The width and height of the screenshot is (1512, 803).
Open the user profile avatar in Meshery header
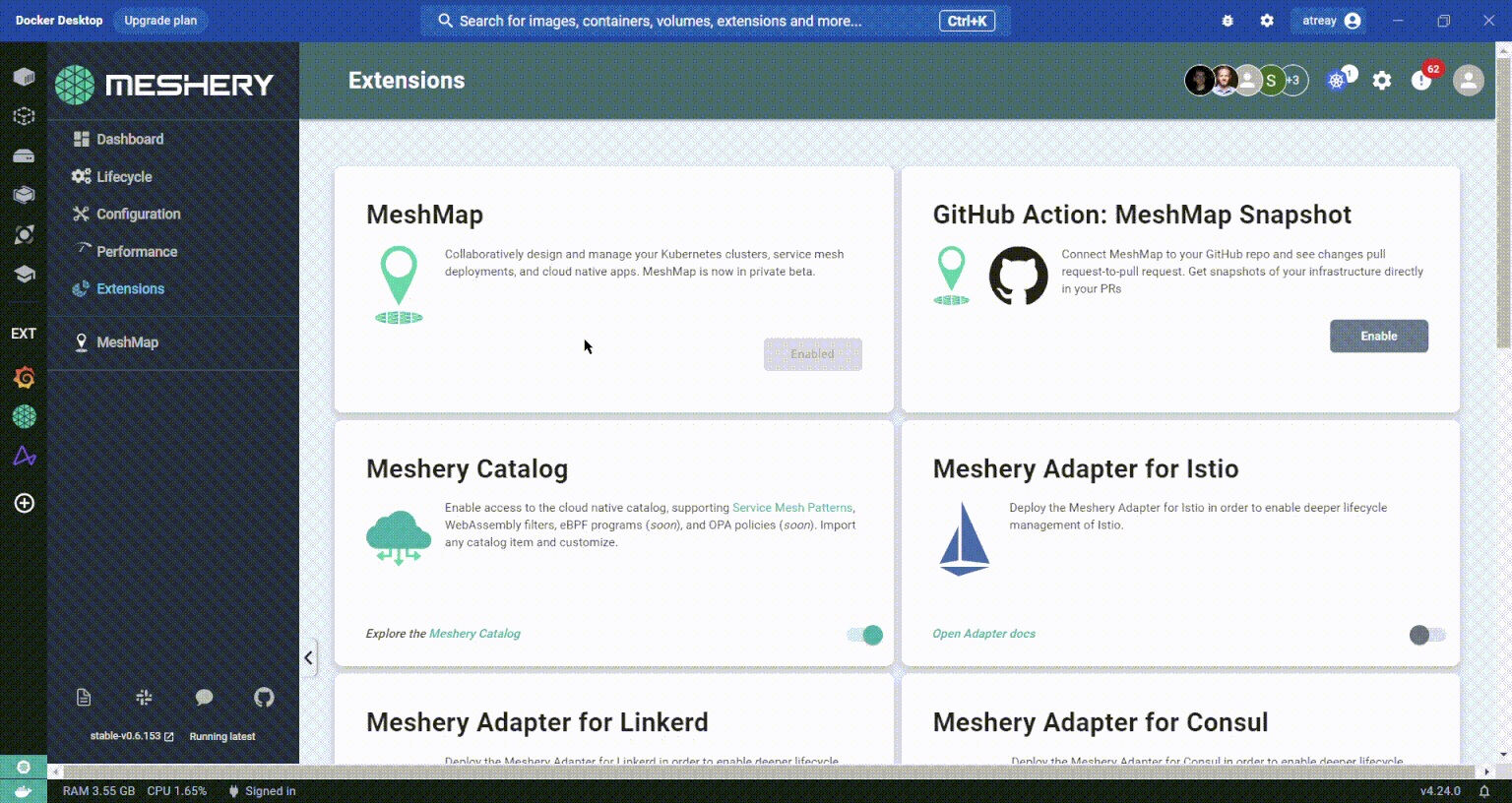coord(1468,80)
